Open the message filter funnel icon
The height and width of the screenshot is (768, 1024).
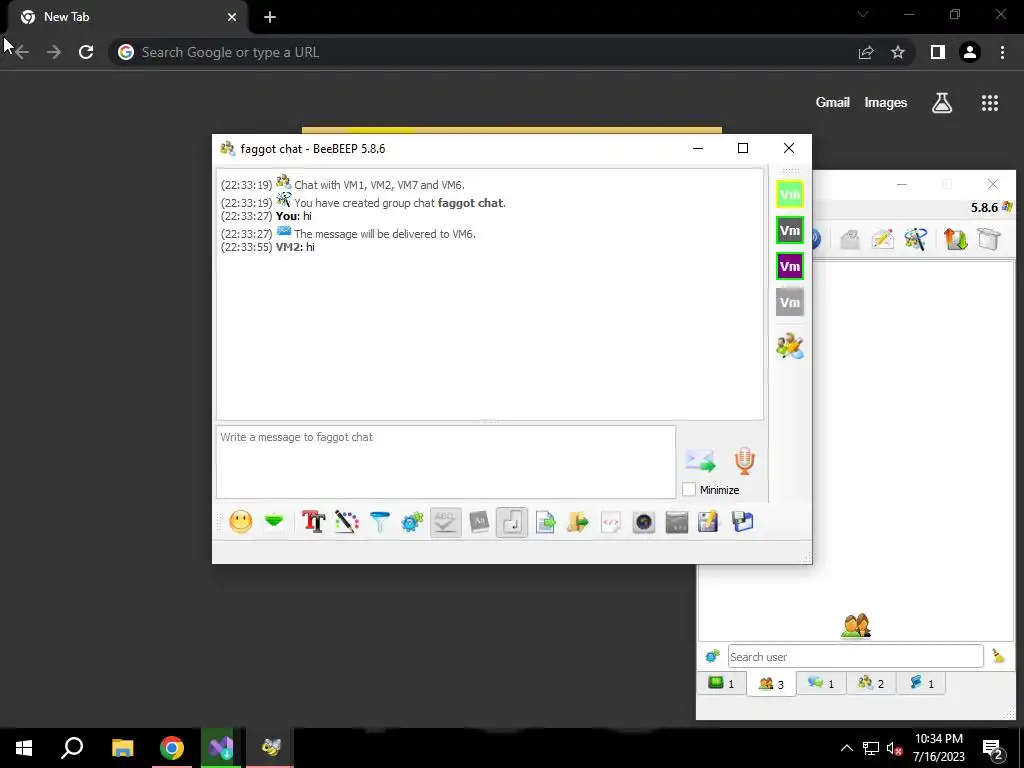click(379, 522)
